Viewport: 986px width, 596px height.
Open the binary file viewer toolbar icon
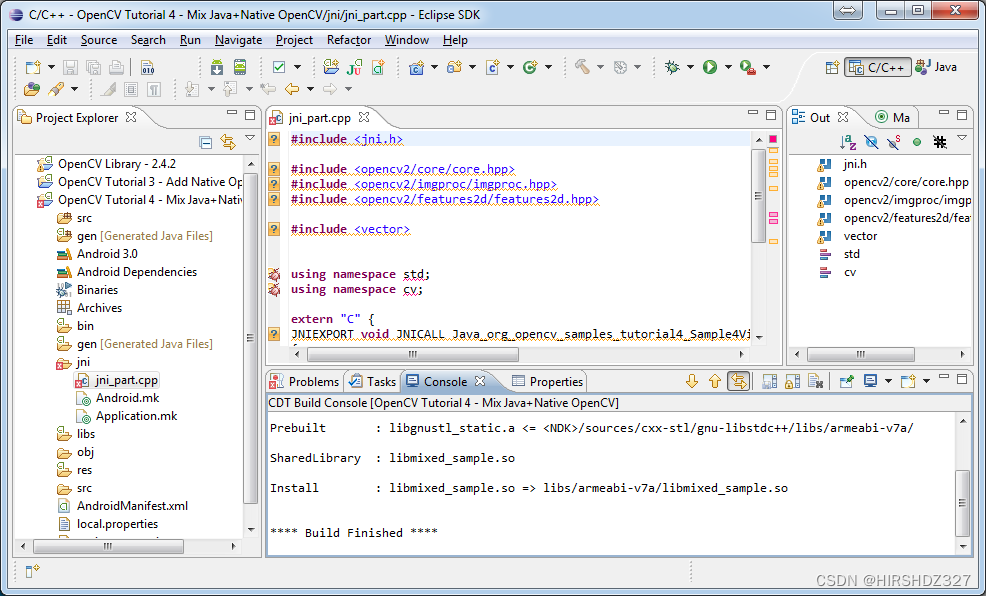147,67
